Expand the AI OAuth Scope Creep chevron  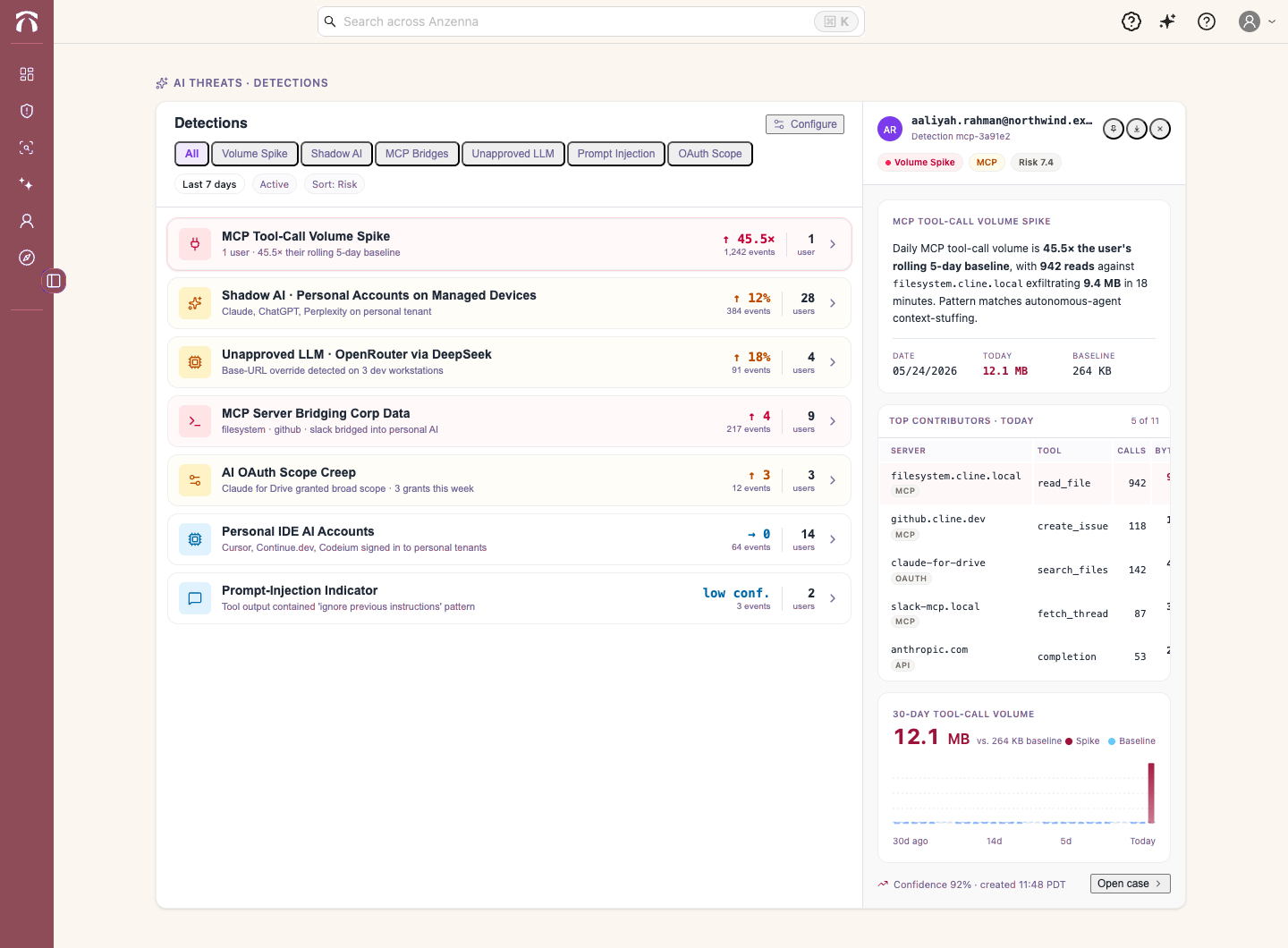click(x=833, y=480)
